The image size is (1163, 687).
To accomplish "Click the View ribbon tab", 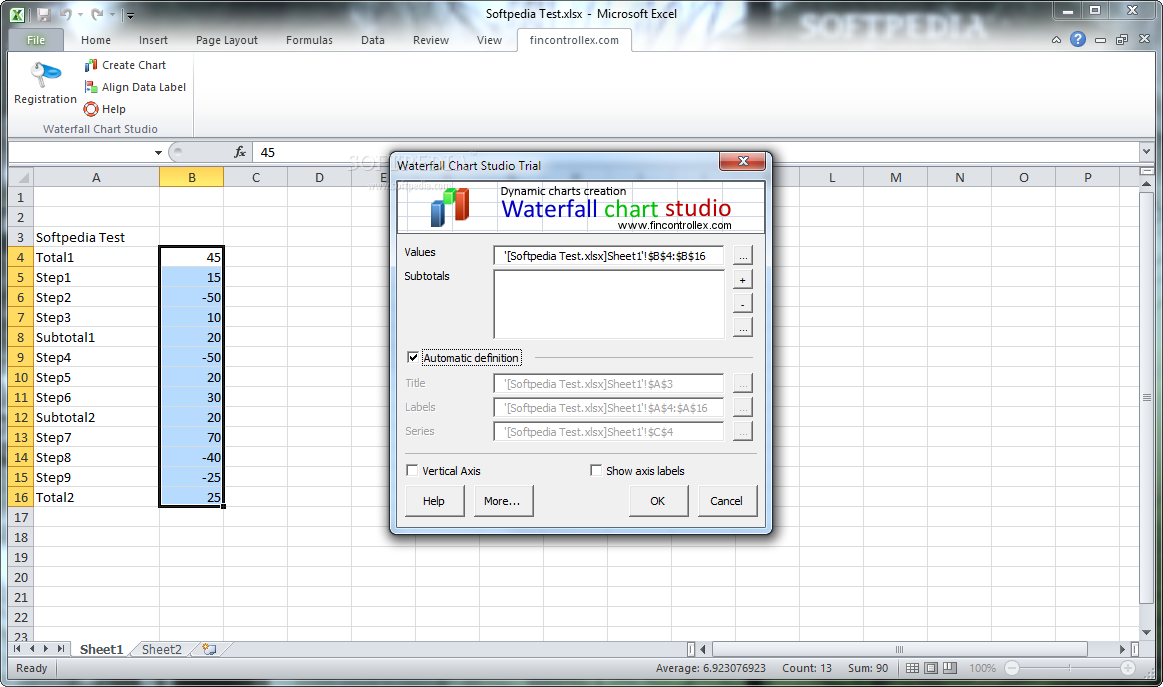I will 489,40.
